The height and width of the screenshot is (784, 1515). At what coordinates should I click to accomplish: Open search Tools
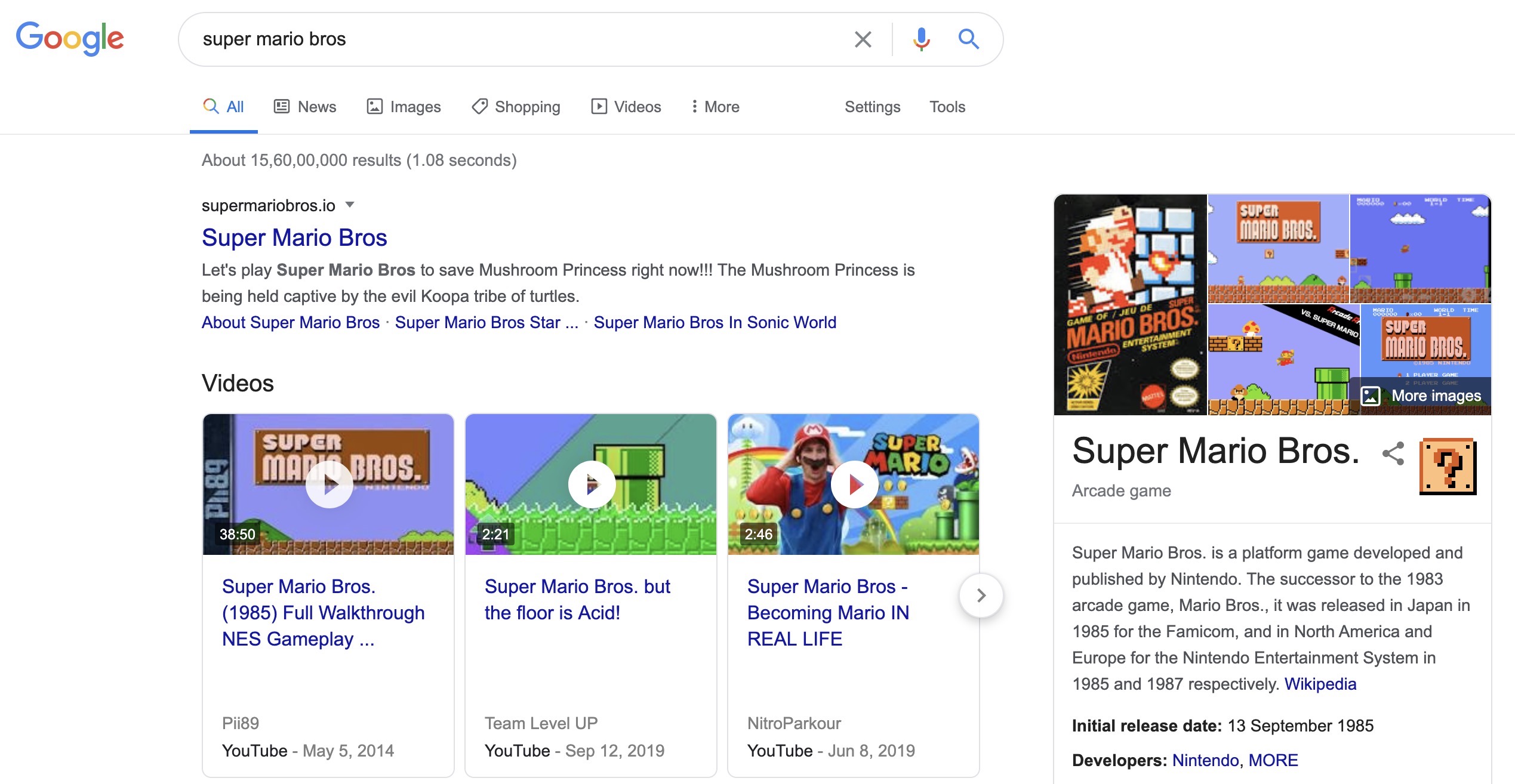[x=947, y=107]
